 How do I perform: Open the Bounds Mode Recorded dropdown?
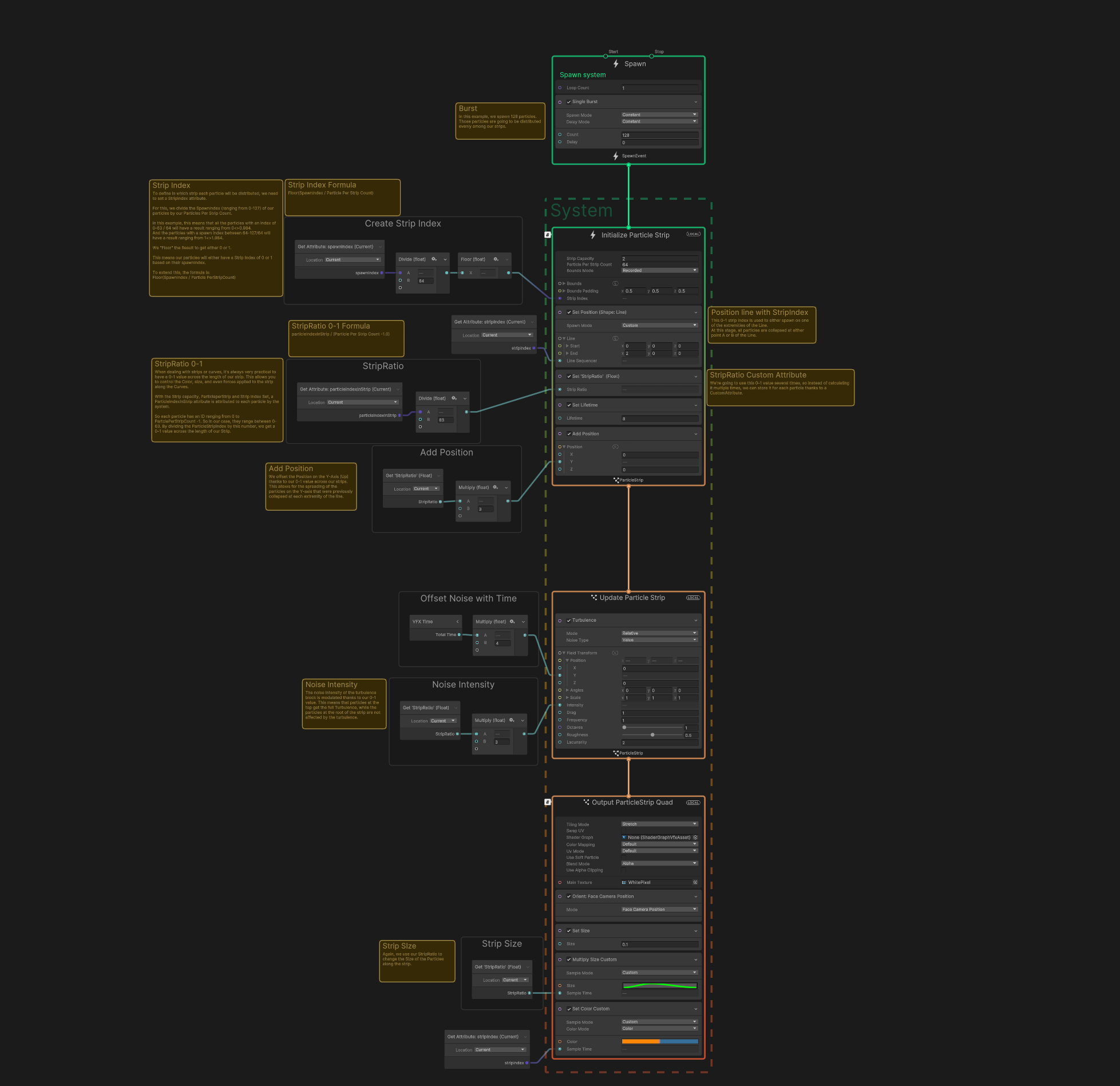(x=659, y=271)
